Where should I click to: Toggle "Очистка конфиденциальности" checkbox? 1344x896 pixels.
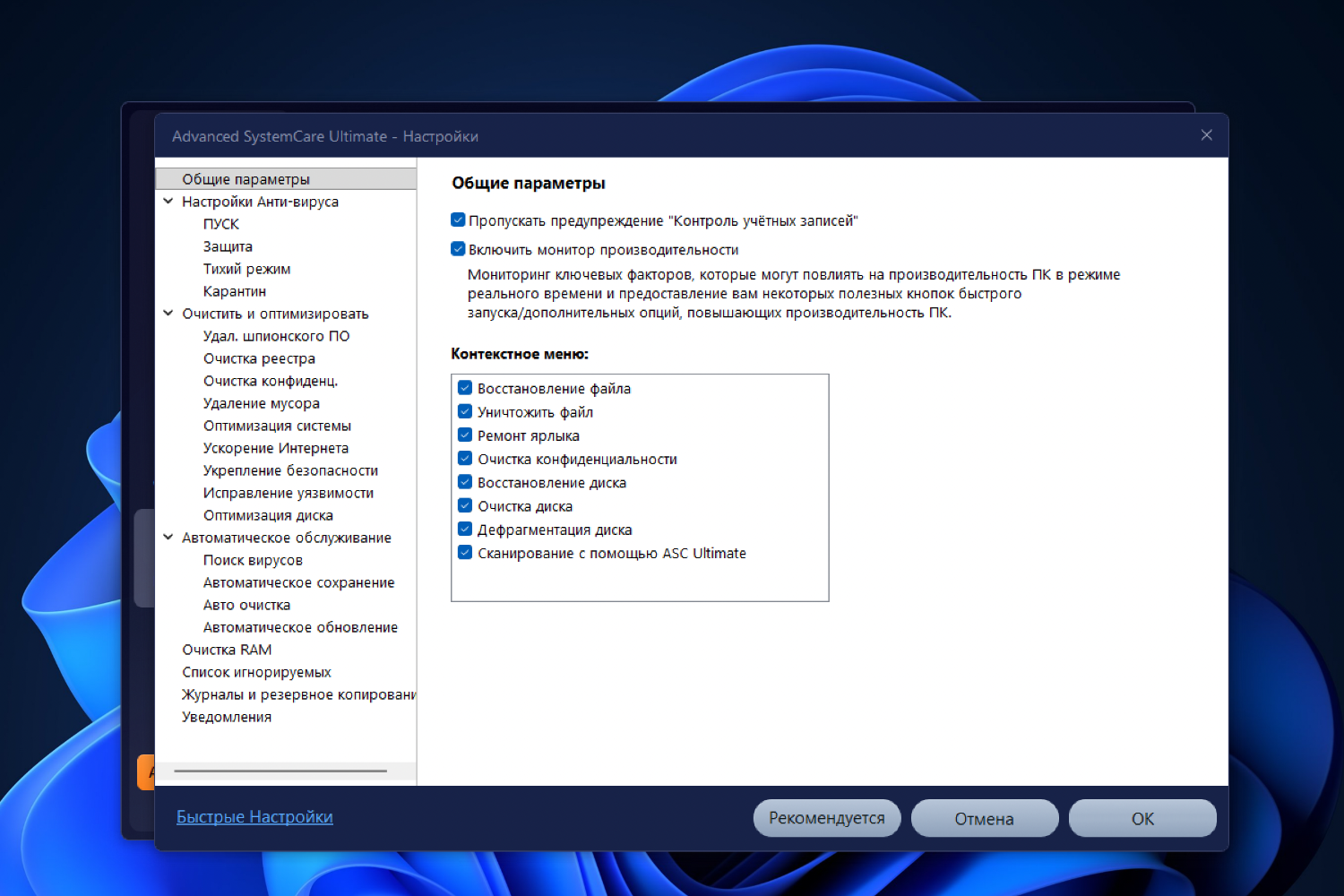pyautogui.click(x=465, y=459)
